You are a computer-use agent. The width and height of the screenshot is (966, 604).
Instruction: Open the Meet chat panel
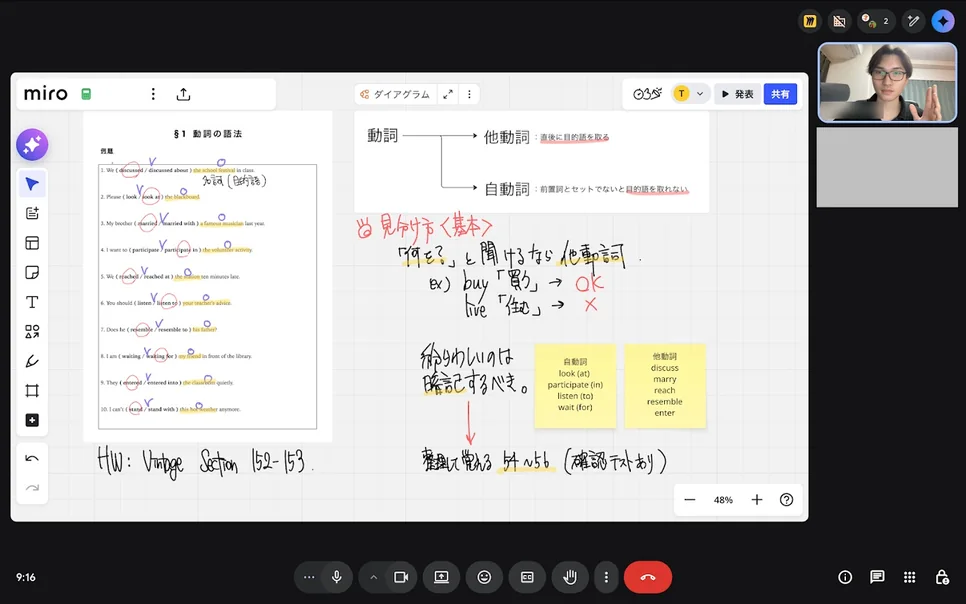point(877,577)
